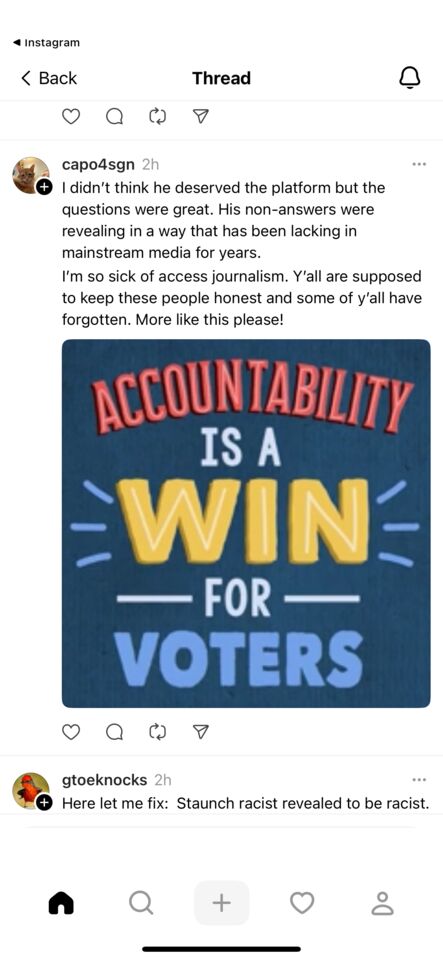Like capo4sgn's post with the heart icon
This screenshot has height=960, width=443.
point(72,731)
